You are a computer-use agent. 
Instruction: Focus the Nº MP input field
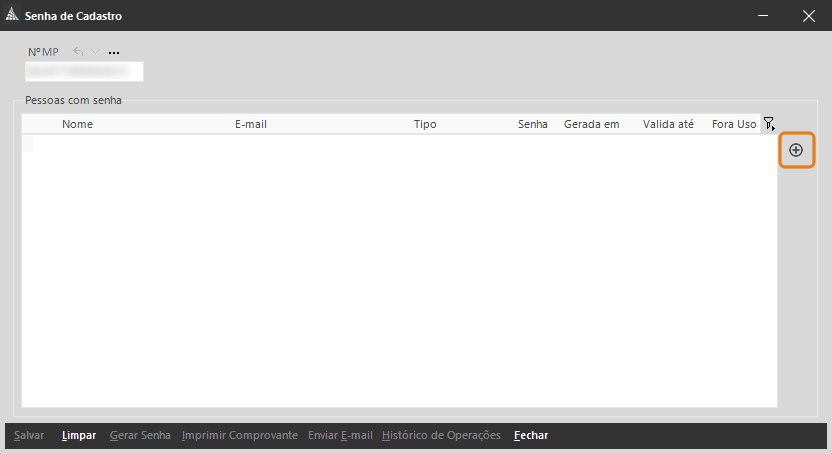click(84, 72)
